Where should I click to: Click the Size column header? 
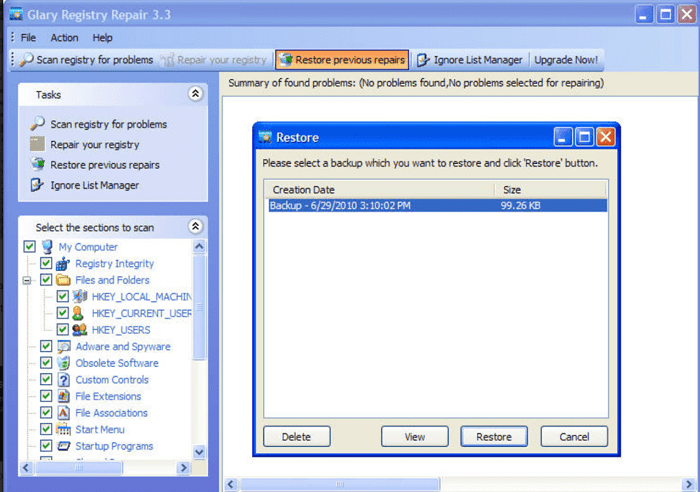coord(550,190)
